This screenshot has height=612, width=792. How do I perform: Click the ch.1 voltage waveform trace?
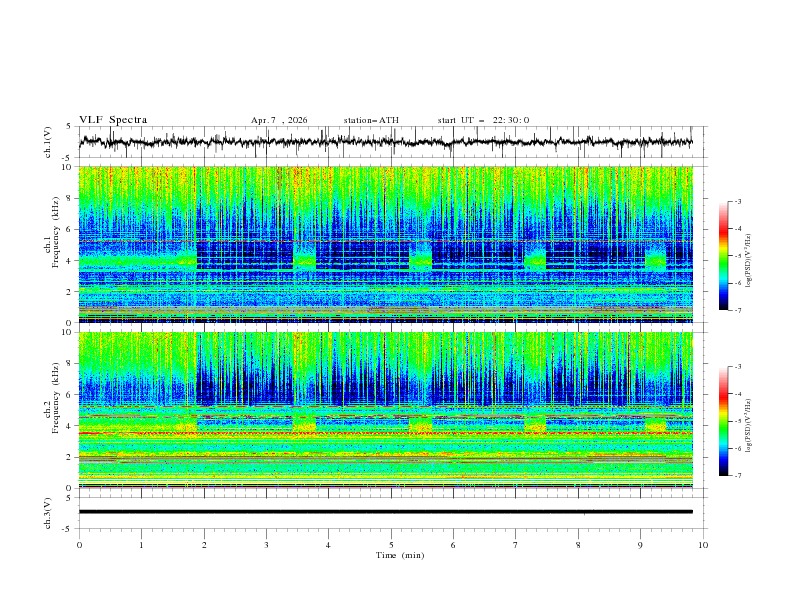point(386,142)
